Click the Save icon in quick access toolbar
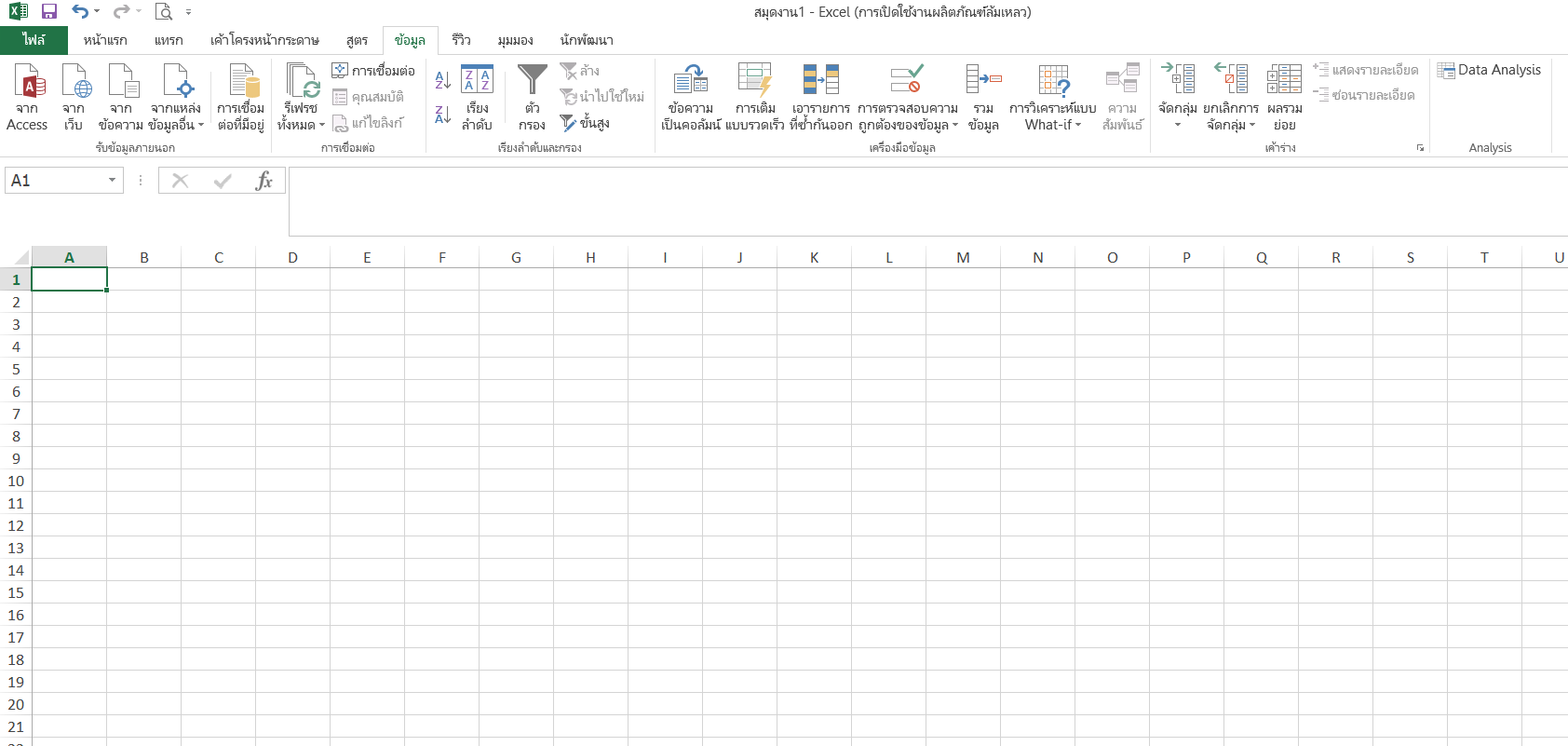1568x746 pixels. (49, 11)
